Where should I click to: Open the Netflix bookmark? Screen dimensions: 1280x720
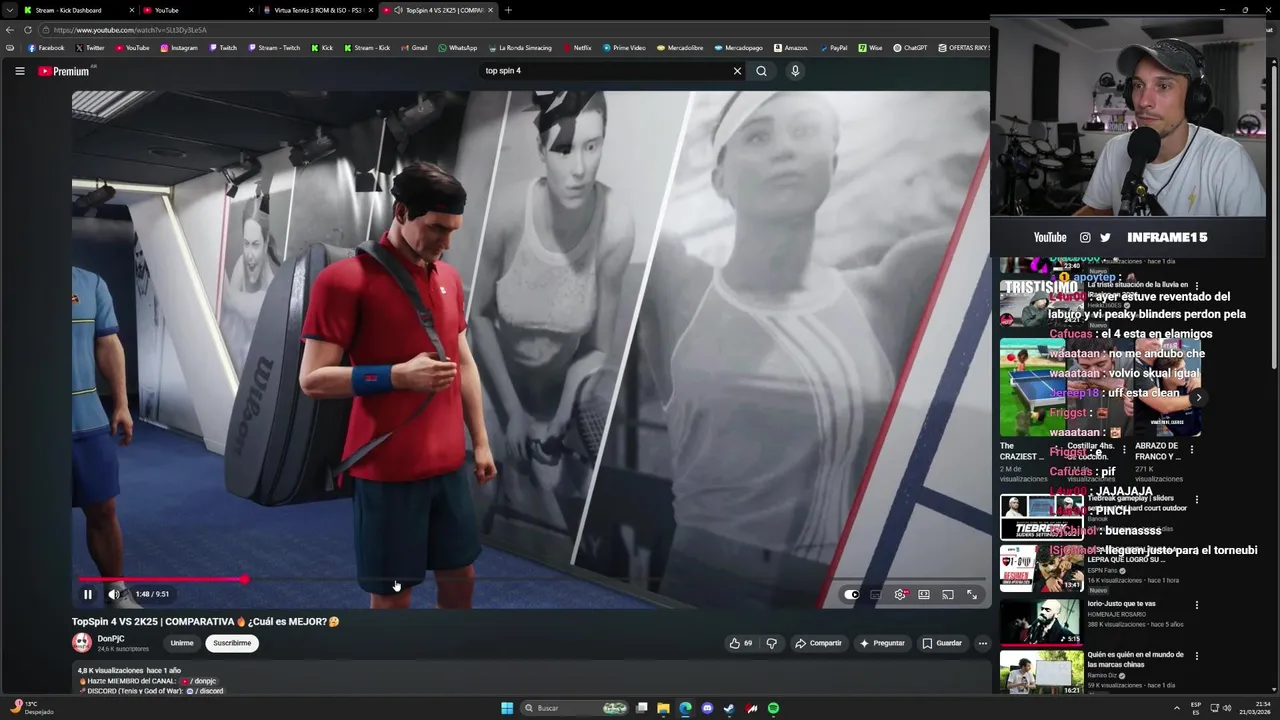point(577,48)
